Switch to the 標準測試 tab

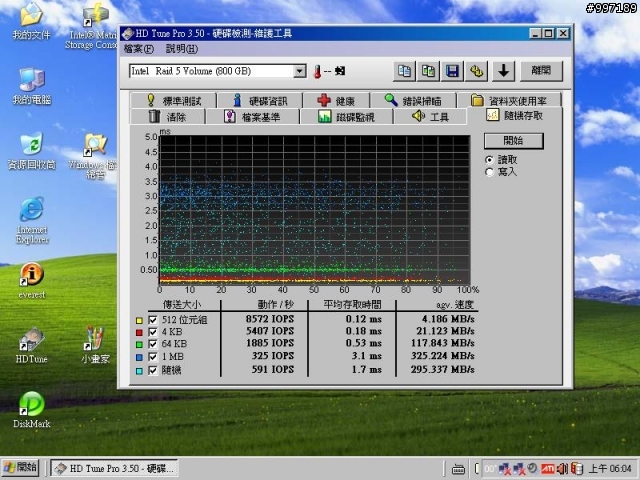point(173,100)
